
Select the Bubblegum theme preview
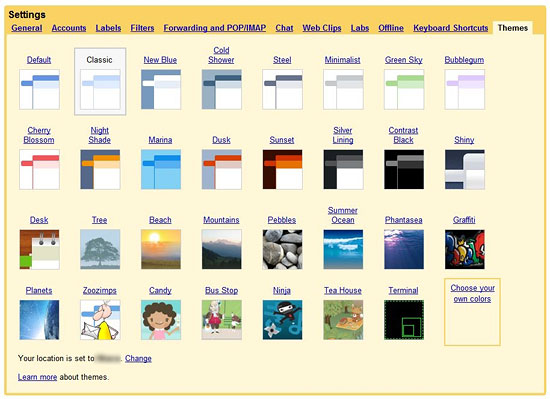coord(465,89)
